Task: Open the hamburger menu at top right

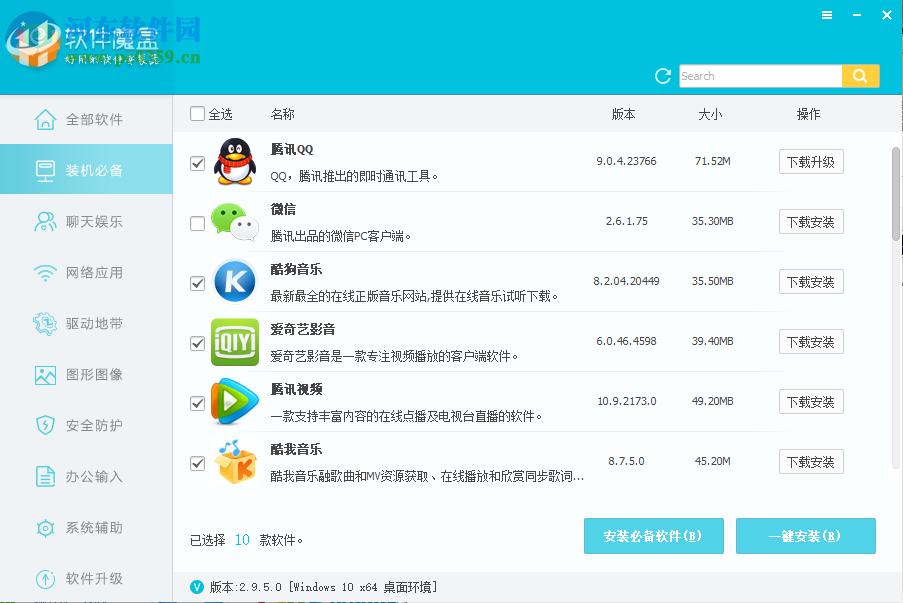Action: pos(827,15)
